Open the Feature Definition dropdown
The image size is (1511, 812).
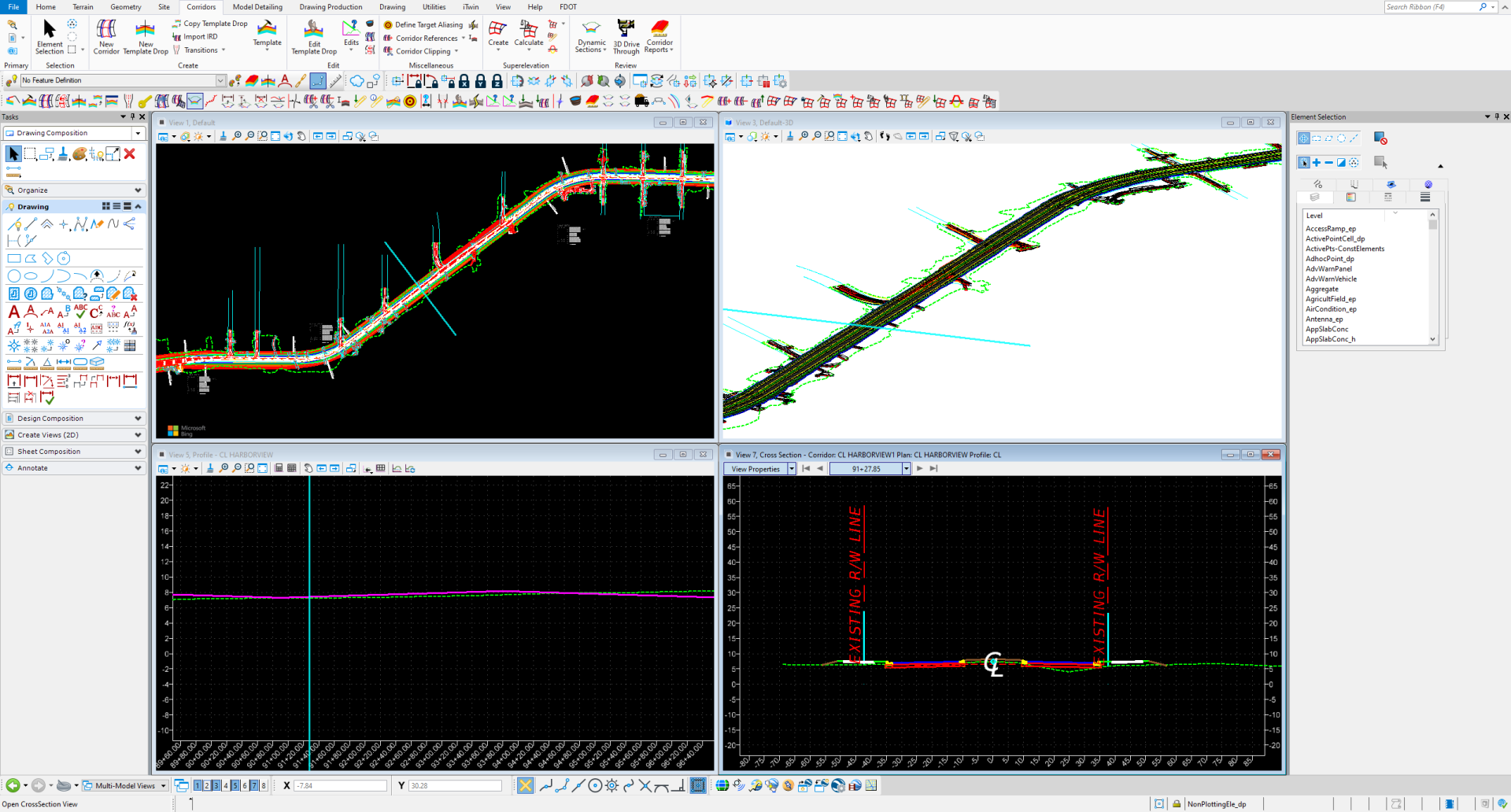[x=220, y=80]
